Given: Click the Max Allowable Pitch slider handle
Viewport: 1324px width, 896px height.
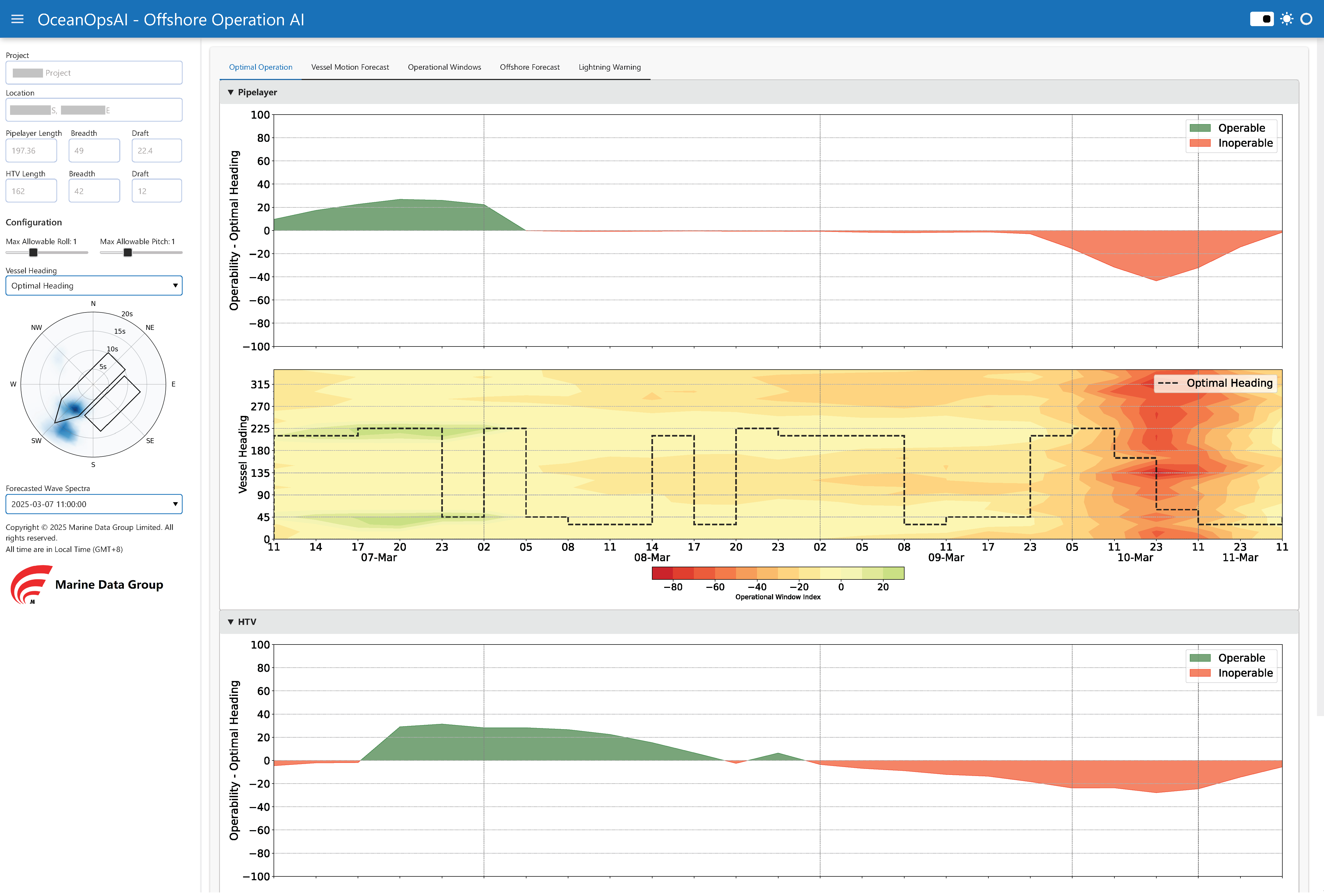Looking at the screenshot, I should pyautogui.click(x=128, y=252).
